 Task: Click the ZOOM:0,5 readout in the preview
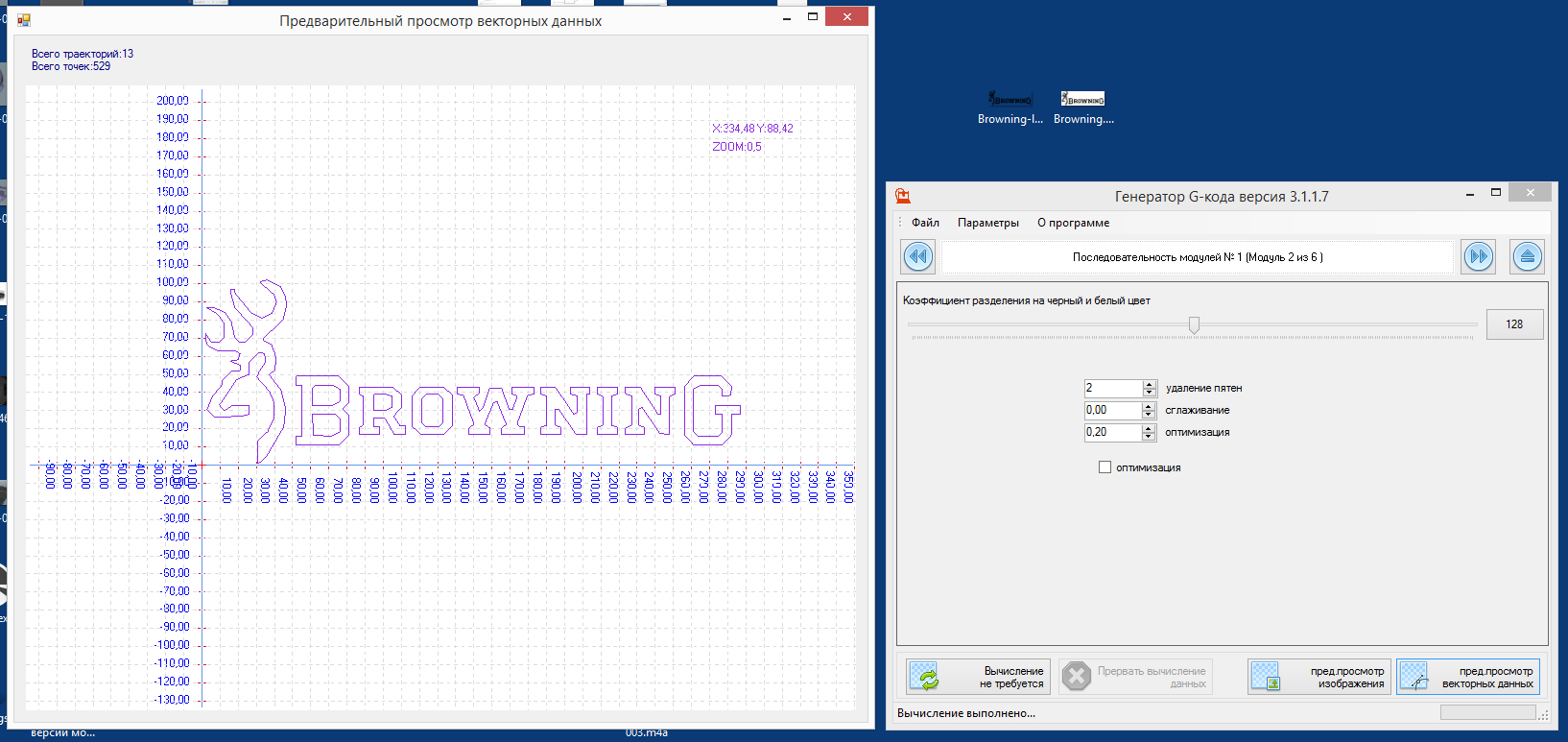pyautogui.click(x=737, y=147)
